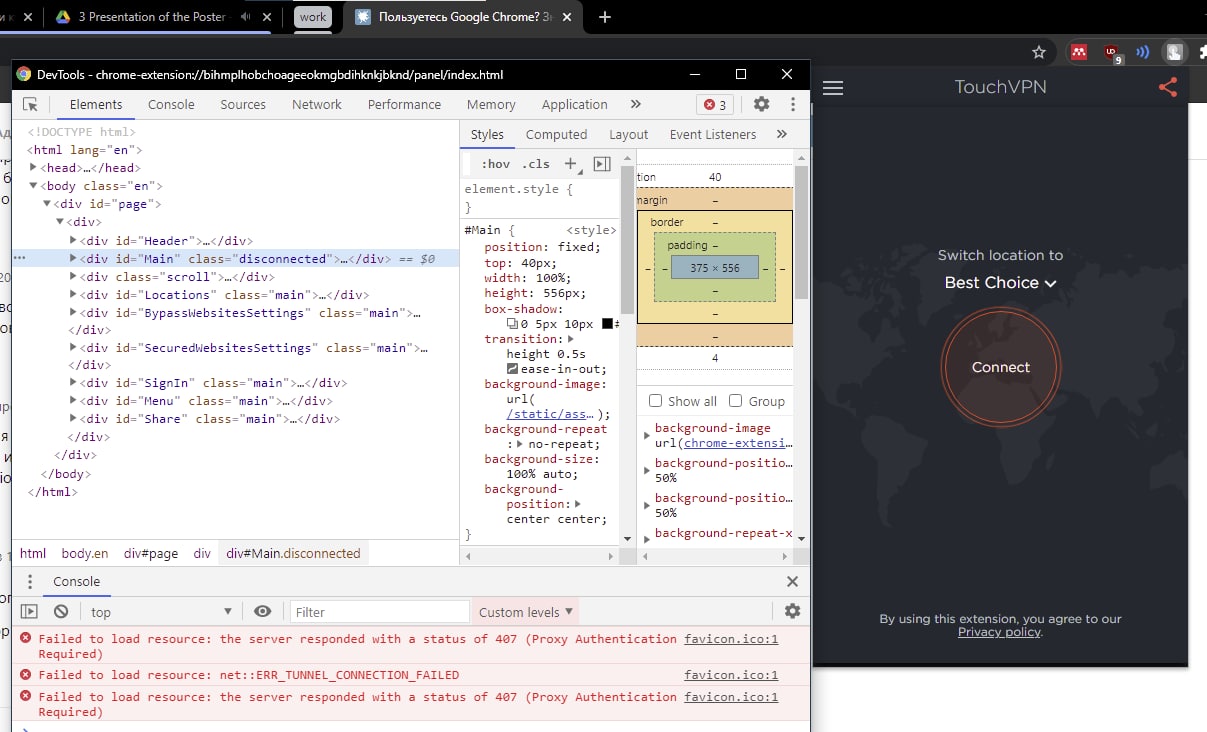Switch to the Performance panel tab
Image resolution: width=1207 pixels, height=732 pixels.
click(404, 104)
